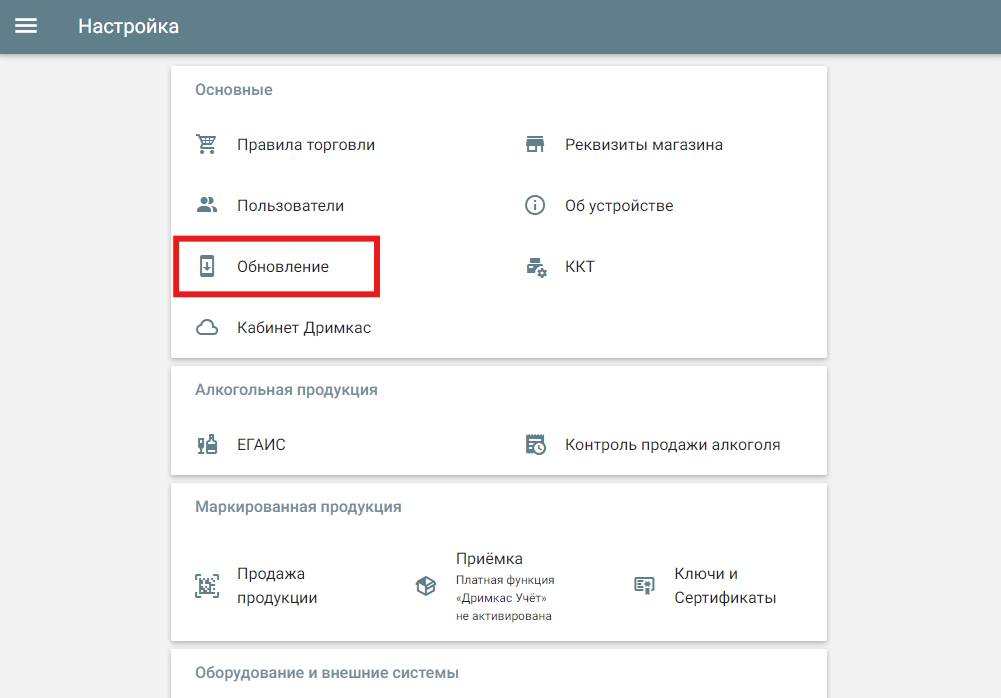Open Правила торговли settings
1001x698 pixels.
click(x=306, y=144)
